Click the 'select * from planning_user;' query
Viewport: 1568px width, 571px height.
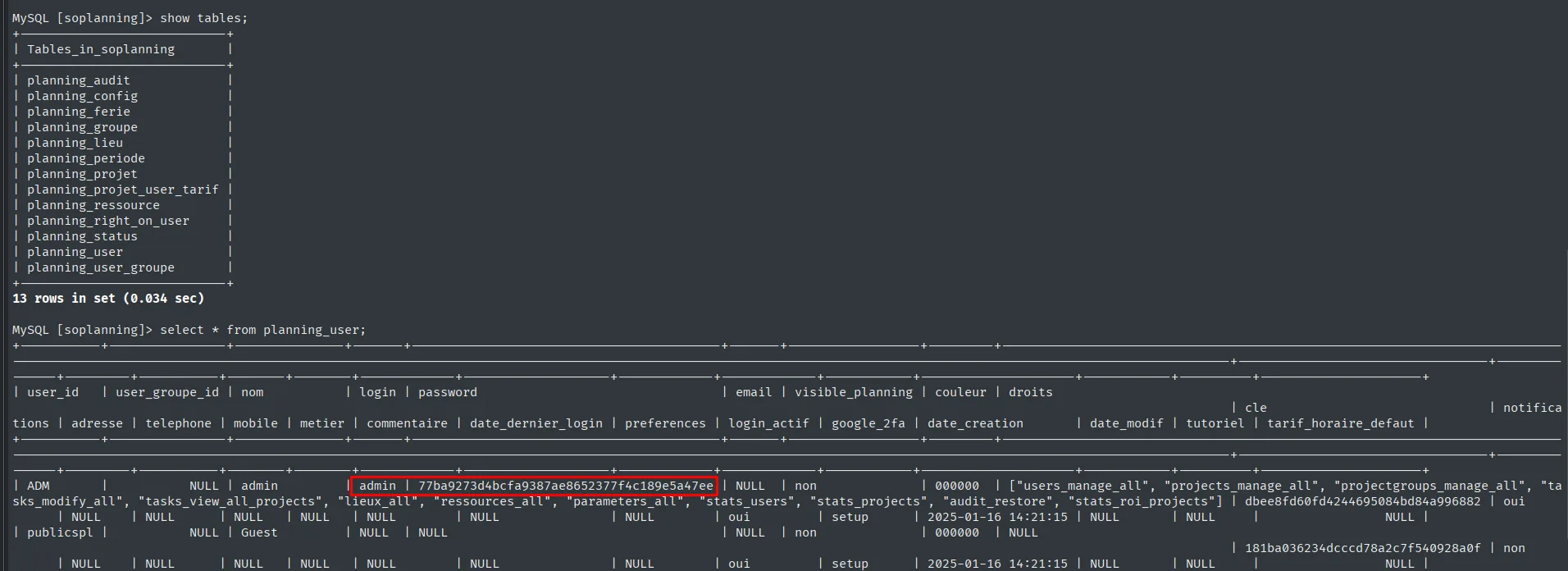pos(263,330)
